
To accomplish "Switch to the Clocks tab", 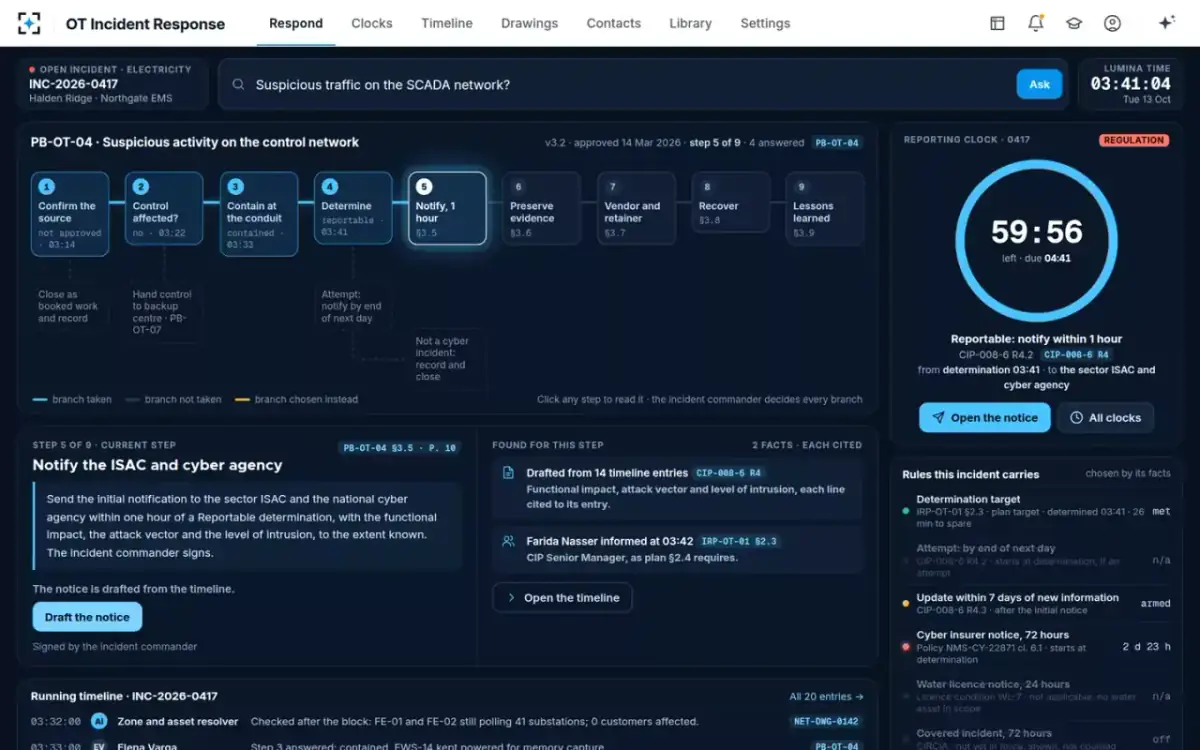I will (372, 23).
